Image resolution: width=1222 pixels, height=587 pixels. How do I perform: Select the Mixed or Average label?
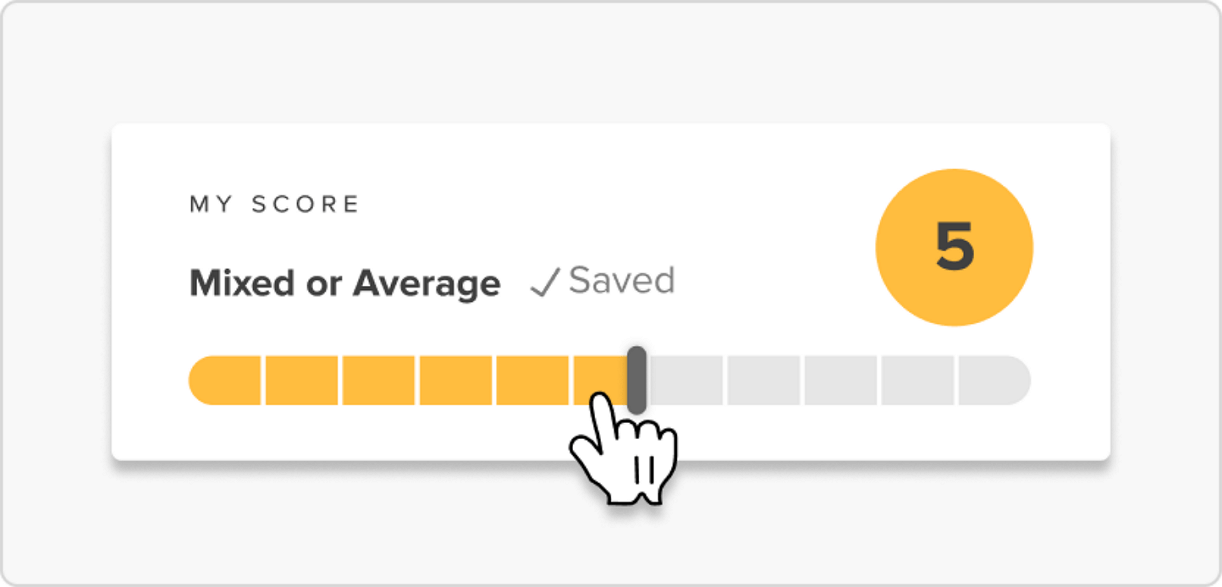pos(345,284)
